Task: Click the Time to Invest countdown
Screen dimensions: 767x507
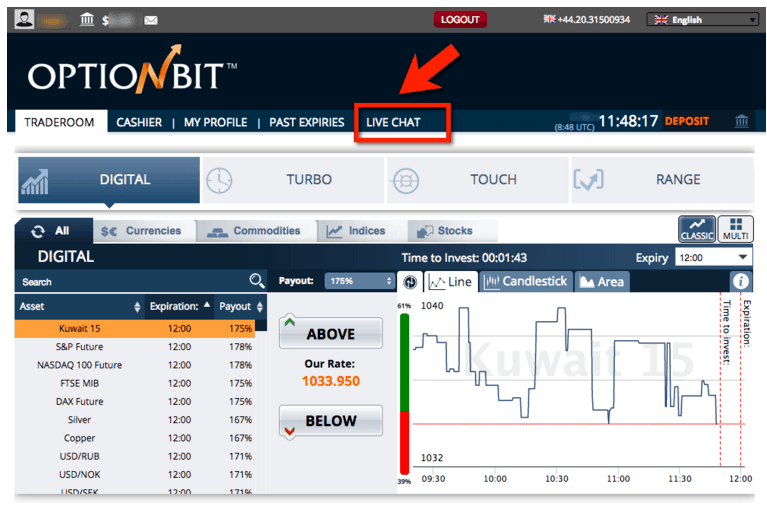Action: 464,257
